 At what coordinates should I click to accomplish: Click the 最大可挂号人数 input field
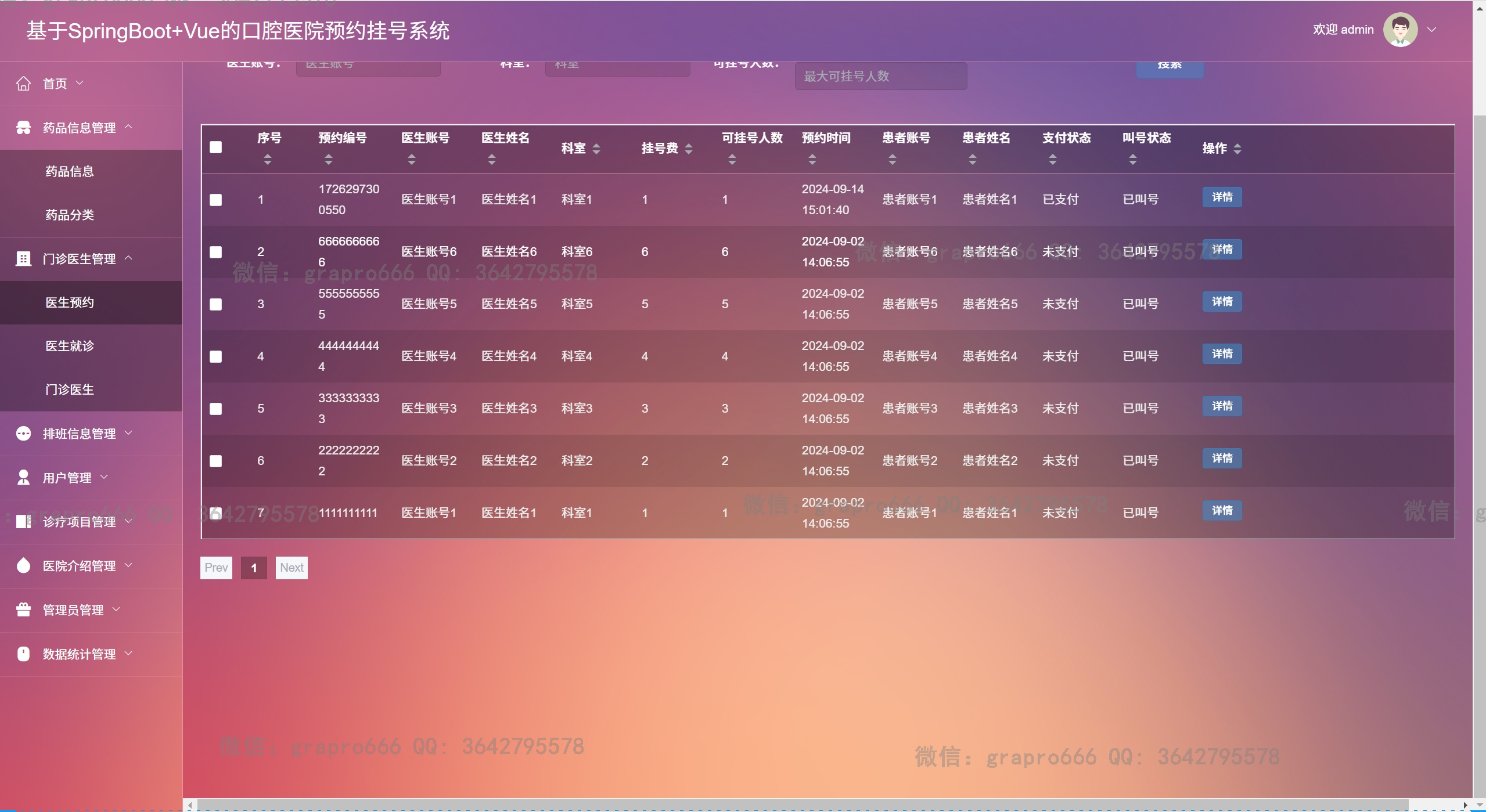tap(880, 76)
